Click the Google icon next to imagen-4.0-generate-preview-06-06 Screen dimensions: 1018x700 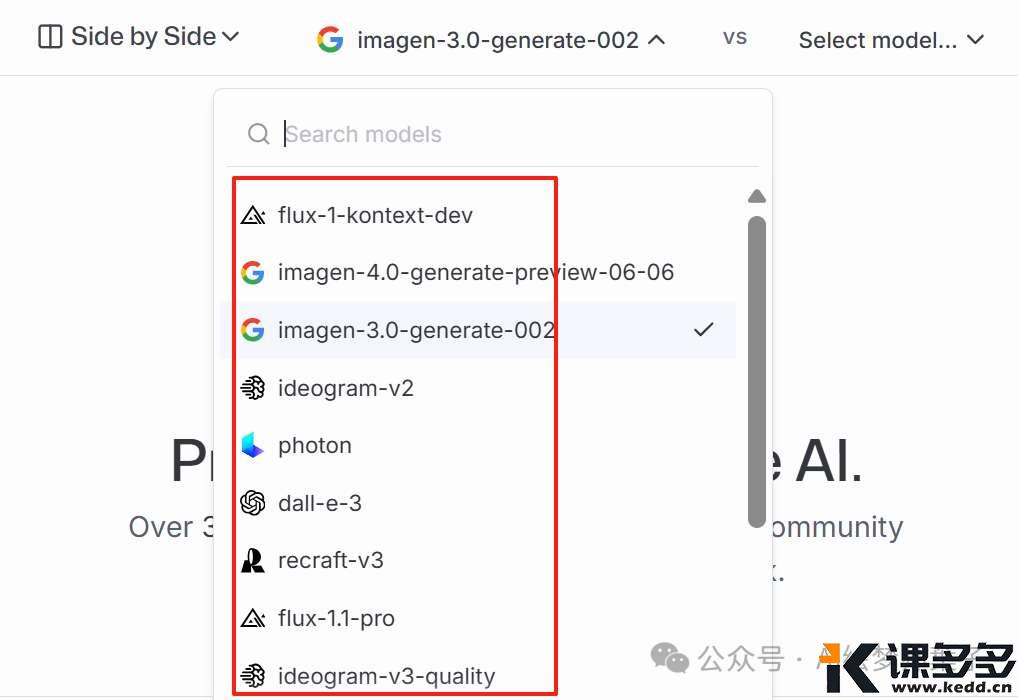[253, 272]
